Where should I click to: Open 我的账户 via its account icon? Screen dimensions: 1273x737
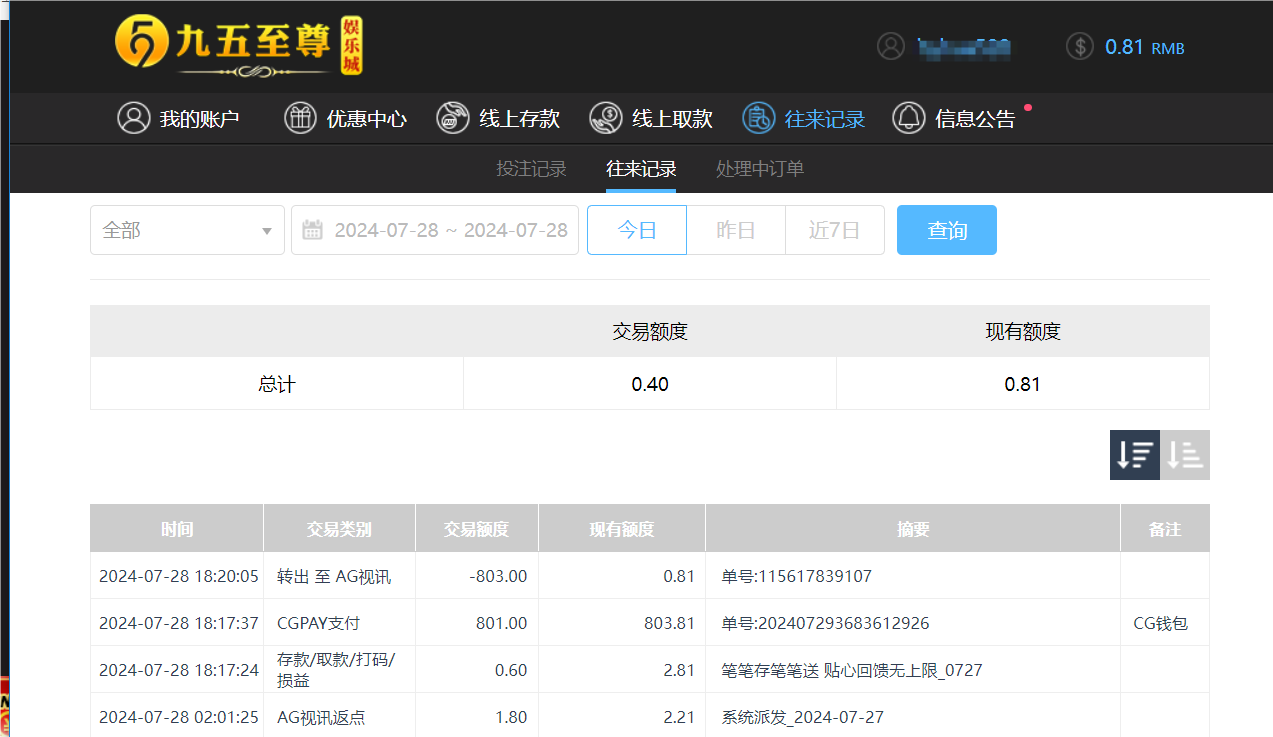[134, 118]
